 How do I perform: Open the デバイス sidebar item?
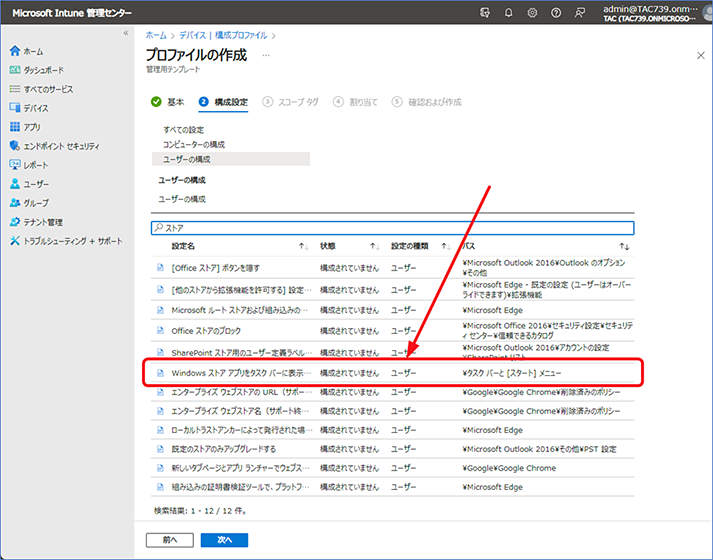pos(29,108)
